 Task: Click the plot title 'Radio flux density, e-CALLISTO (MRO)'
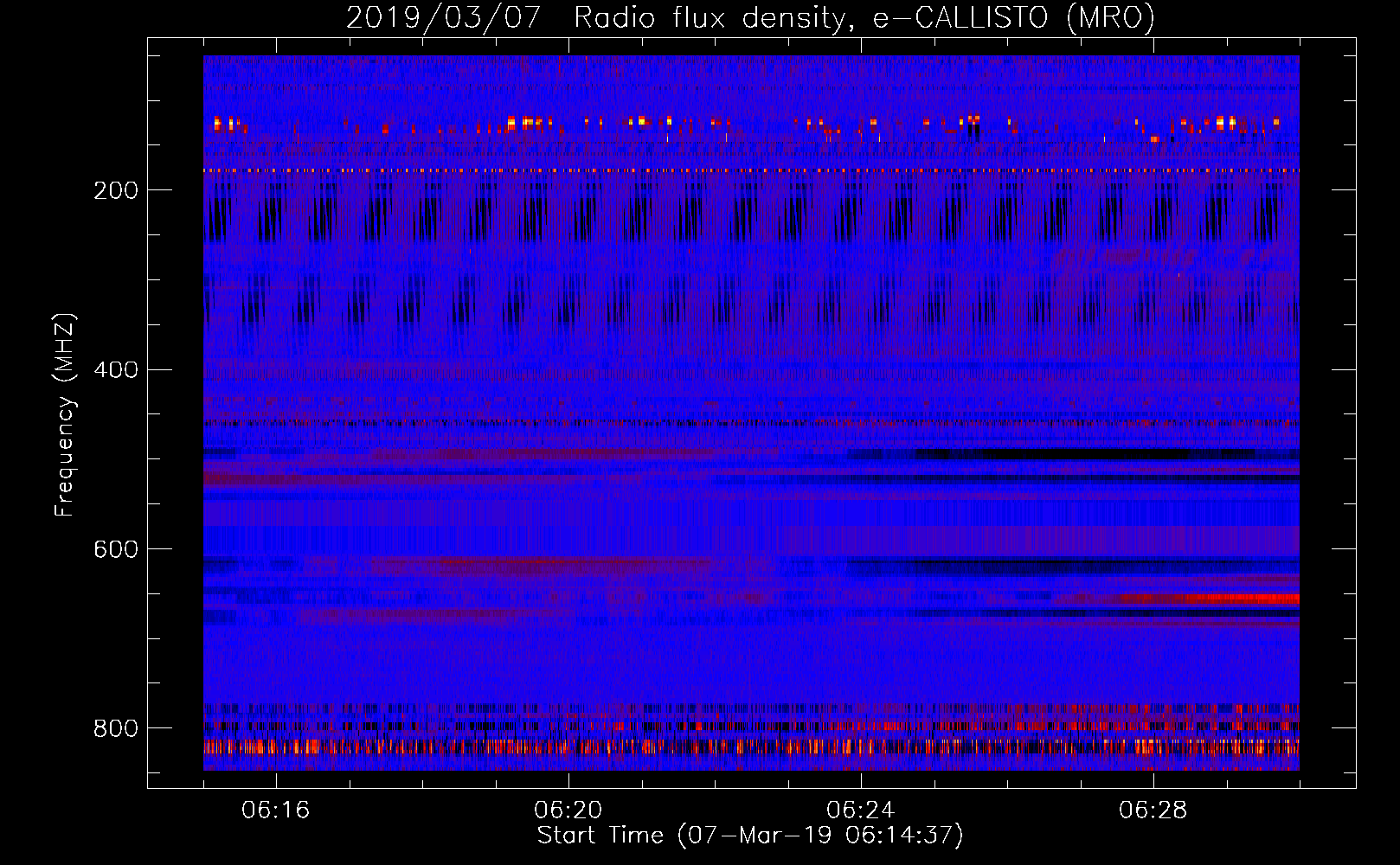tap(864, 17)
